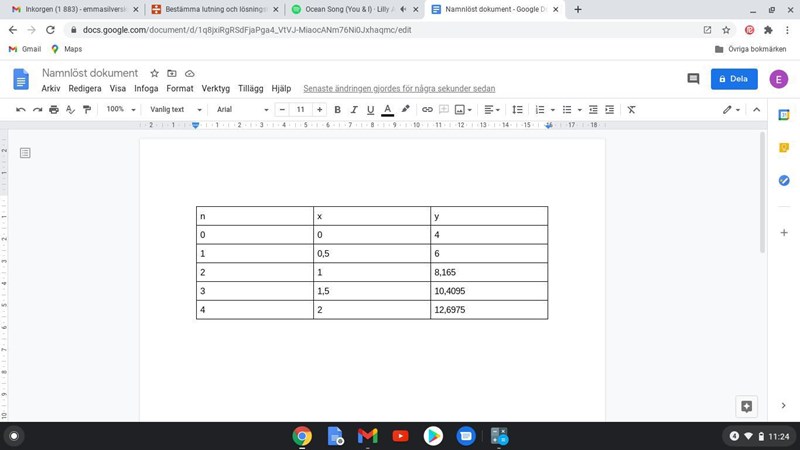Open the Arial font dropdown
The width and height of the screenshot is (800, 450).
tap(242, 109)
